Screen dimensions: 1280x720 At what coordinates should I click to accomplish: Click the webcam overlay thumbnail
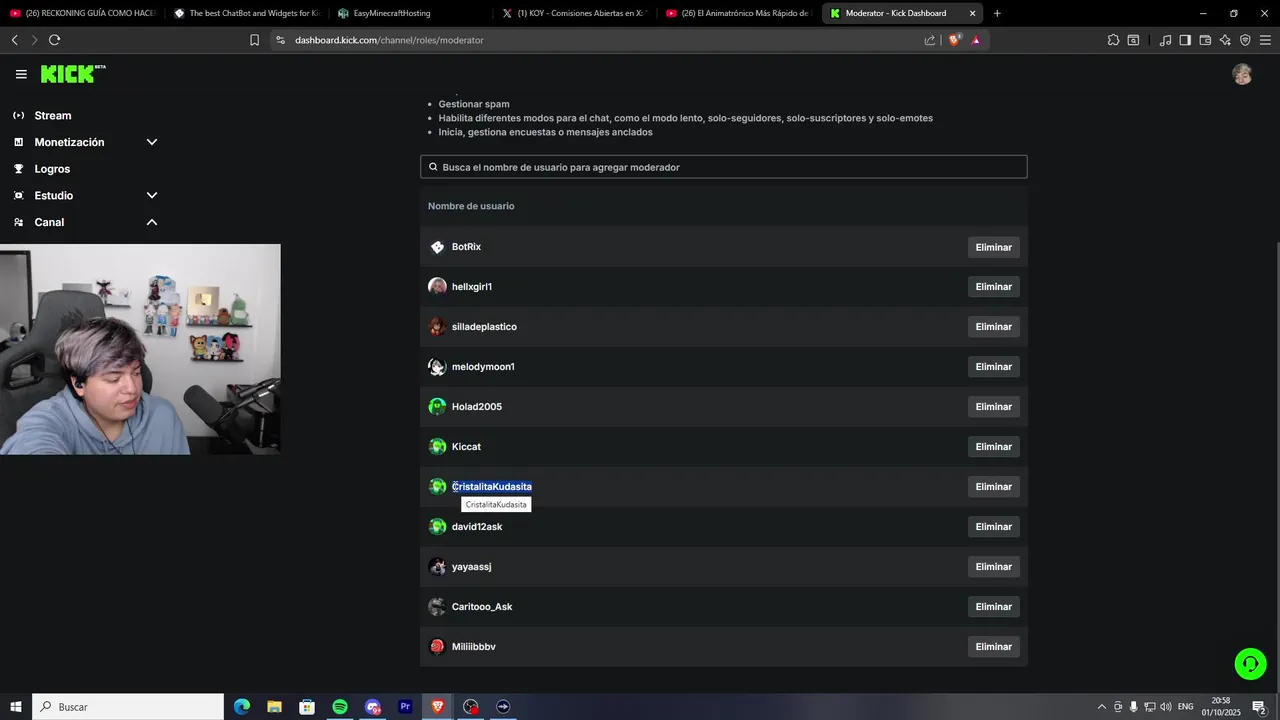point(140,349)
